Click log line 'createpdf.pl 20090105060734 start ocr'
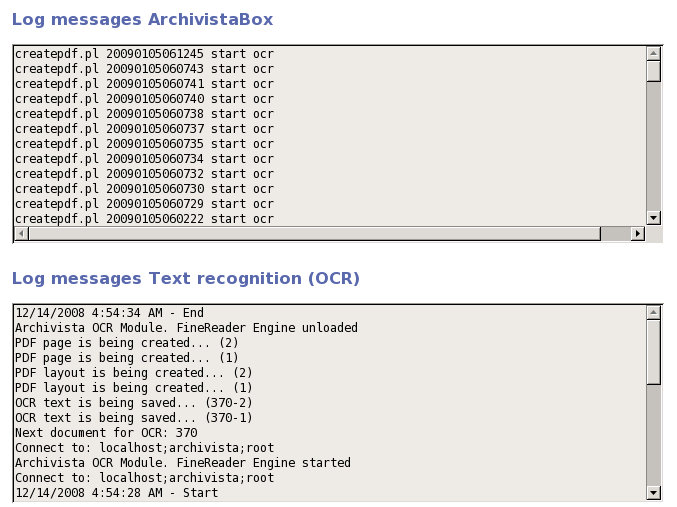Image resolution: width=677 pixels, height=507 pixels. [144, 159]
